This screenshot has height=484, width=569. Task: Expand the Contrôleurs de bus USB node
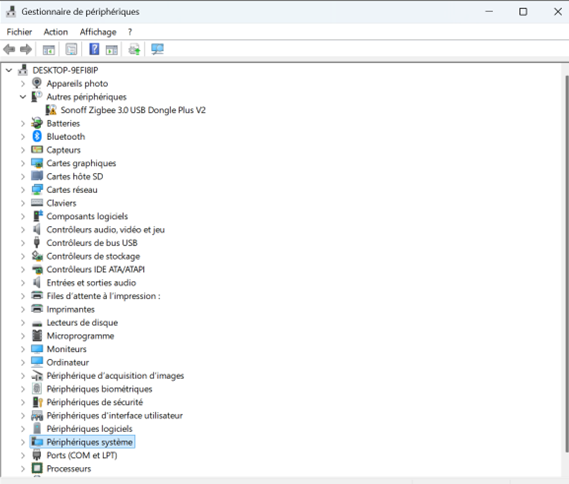coord(23,243)
